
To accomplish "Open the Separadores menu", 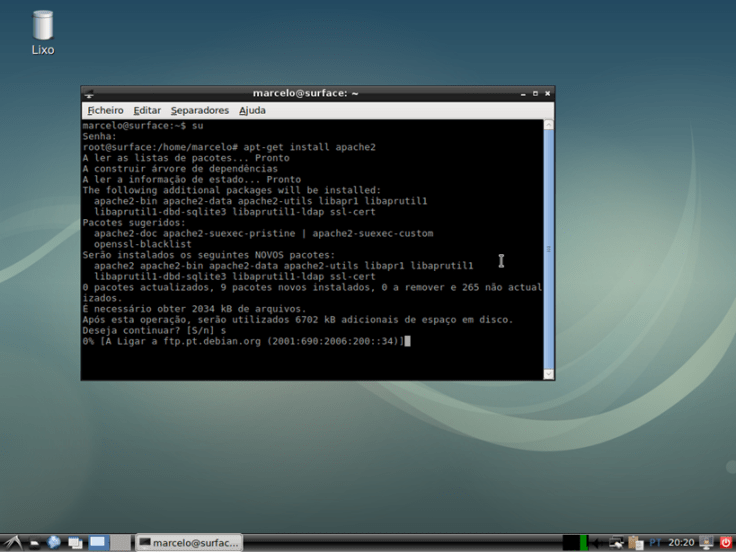I will pyautogui.click(x=199, y=110).
